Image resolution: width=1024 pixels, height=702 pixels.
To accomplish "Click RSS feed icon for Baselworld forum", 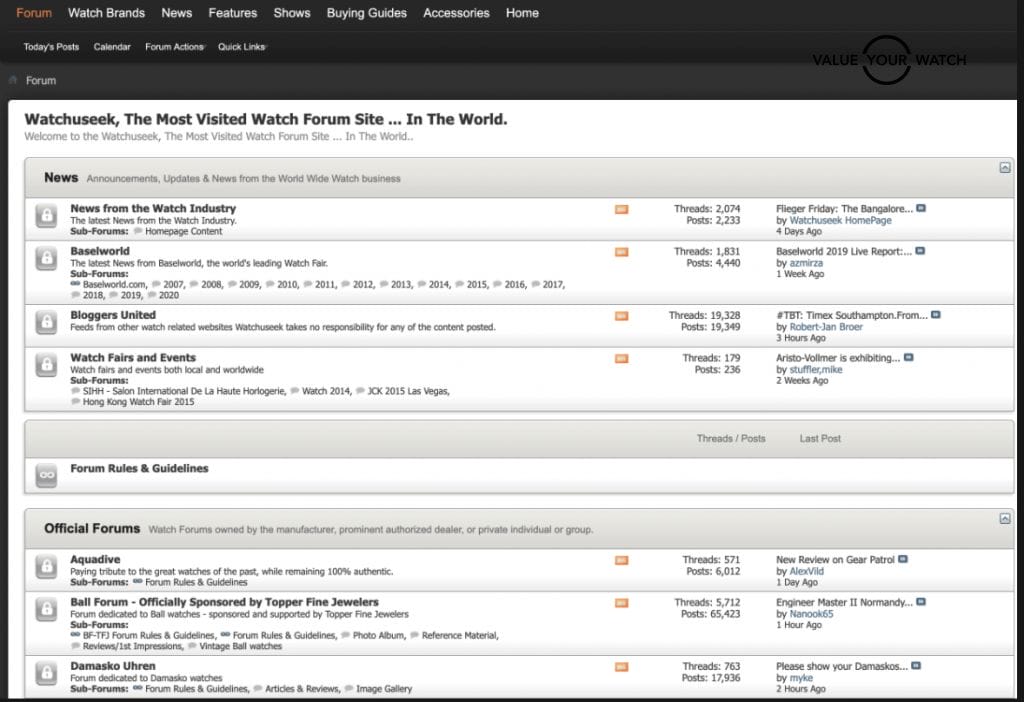I will (621, 252).
